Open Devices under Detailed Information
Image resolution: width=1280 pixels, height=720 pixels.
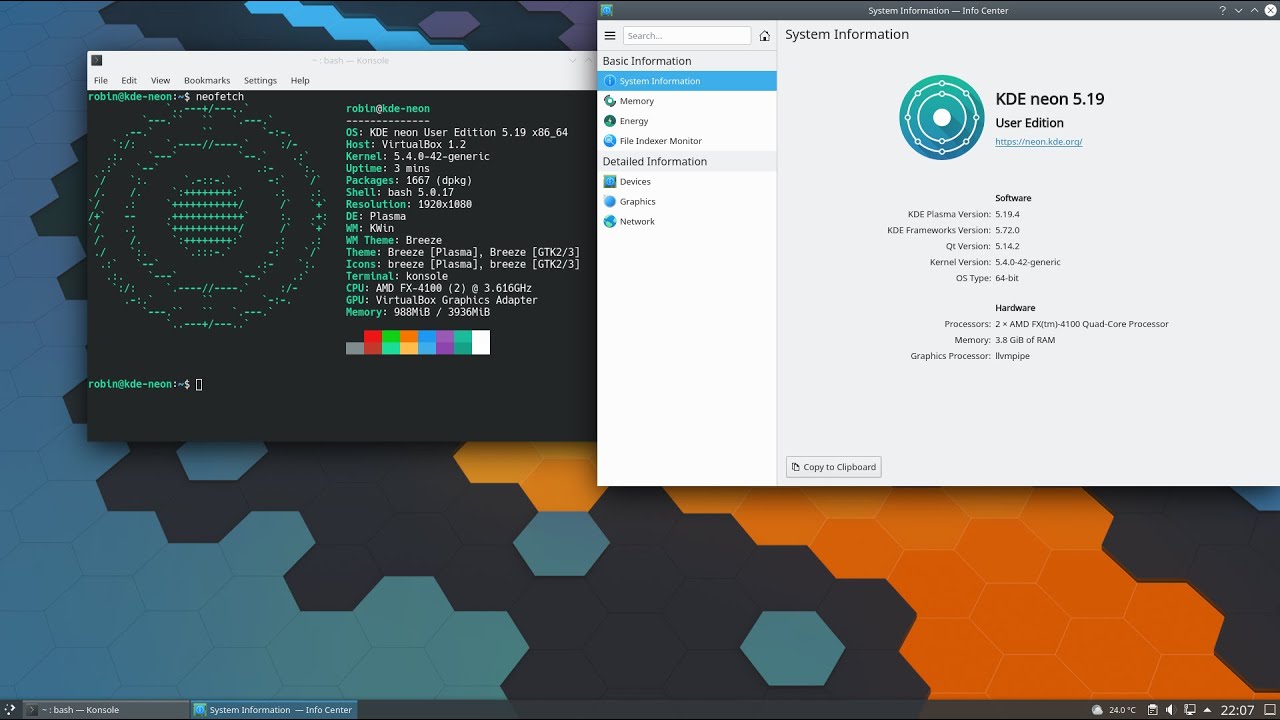coord(687,182)
